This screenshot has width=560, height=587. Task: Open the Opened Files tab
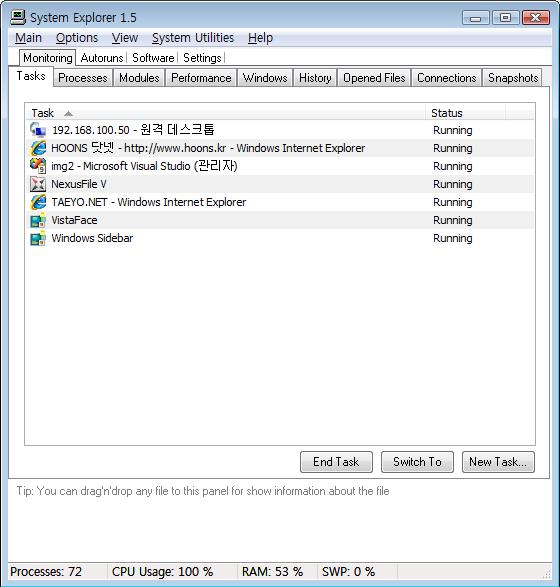(374, 78)
